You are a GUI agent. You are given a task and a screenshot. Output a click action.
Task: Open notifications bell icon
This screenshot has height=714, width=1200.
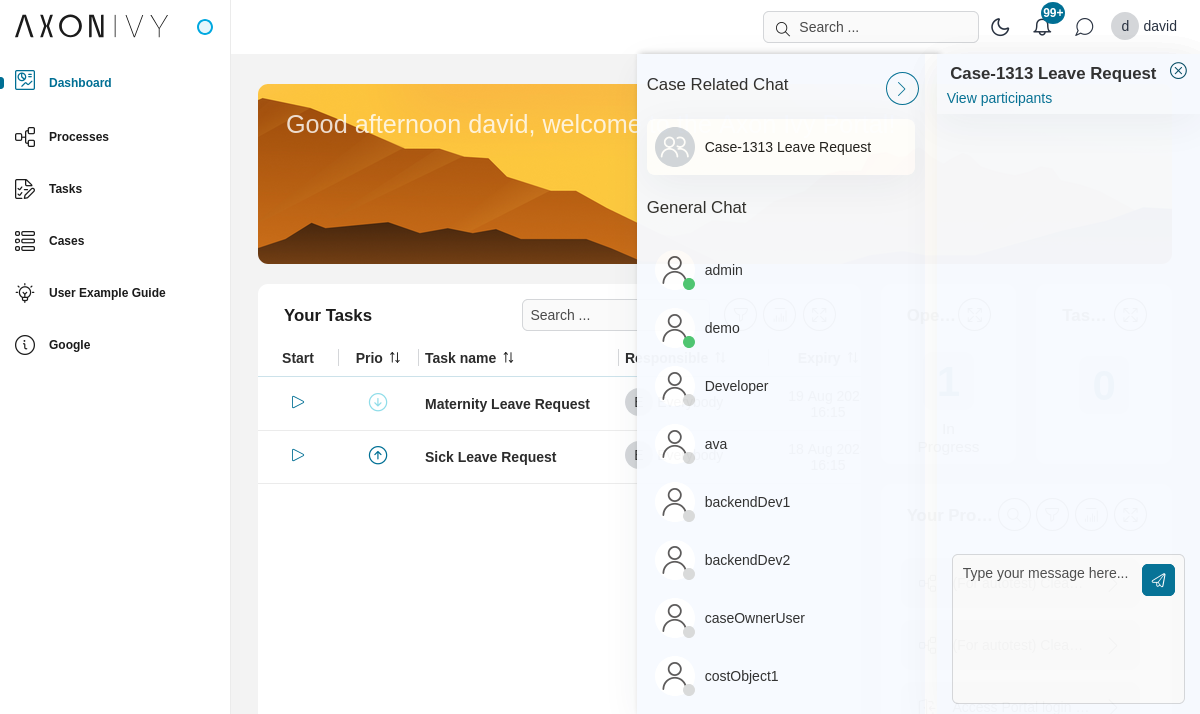click(x=1042, y=27)
